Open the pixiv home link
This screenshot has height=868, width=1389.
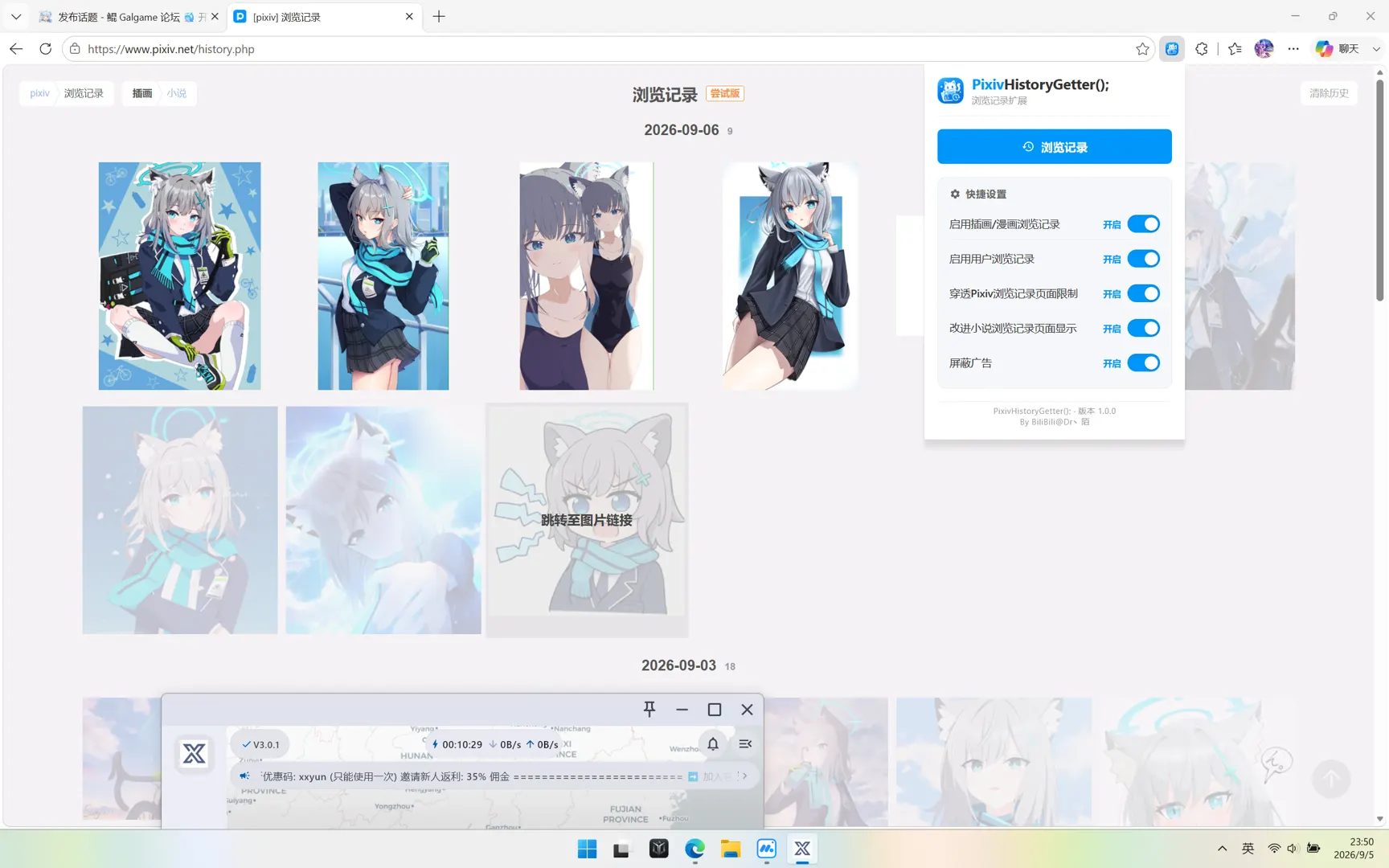coord(39,93)
